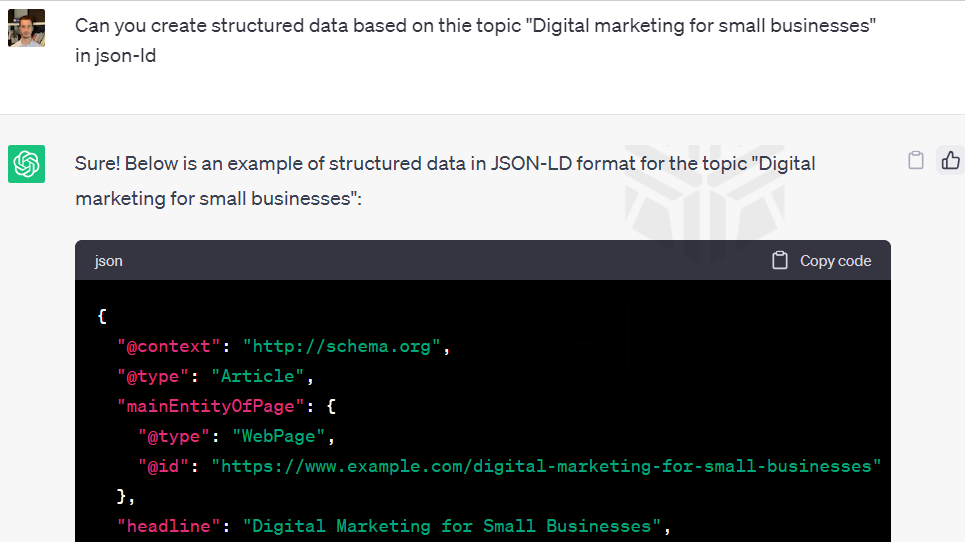Click the "mainEntityOfPage" key
965x542 pixels.
tap(210, 407)
